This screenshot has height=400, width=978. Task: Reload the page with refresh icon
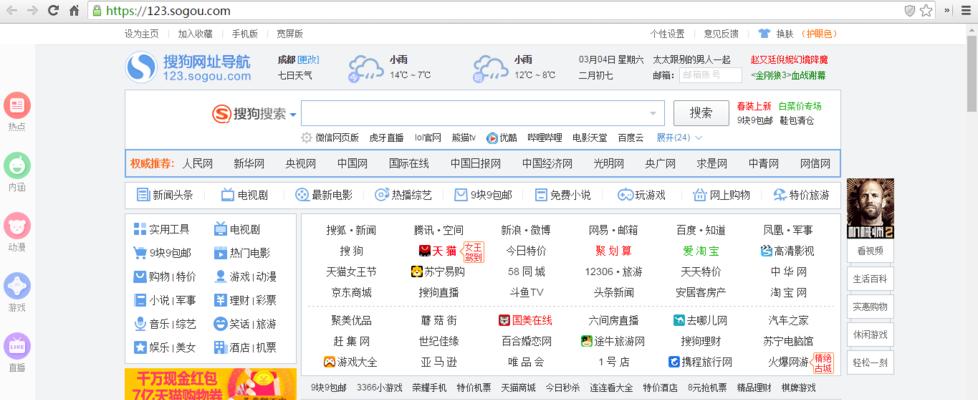click(x=54, y=11)
